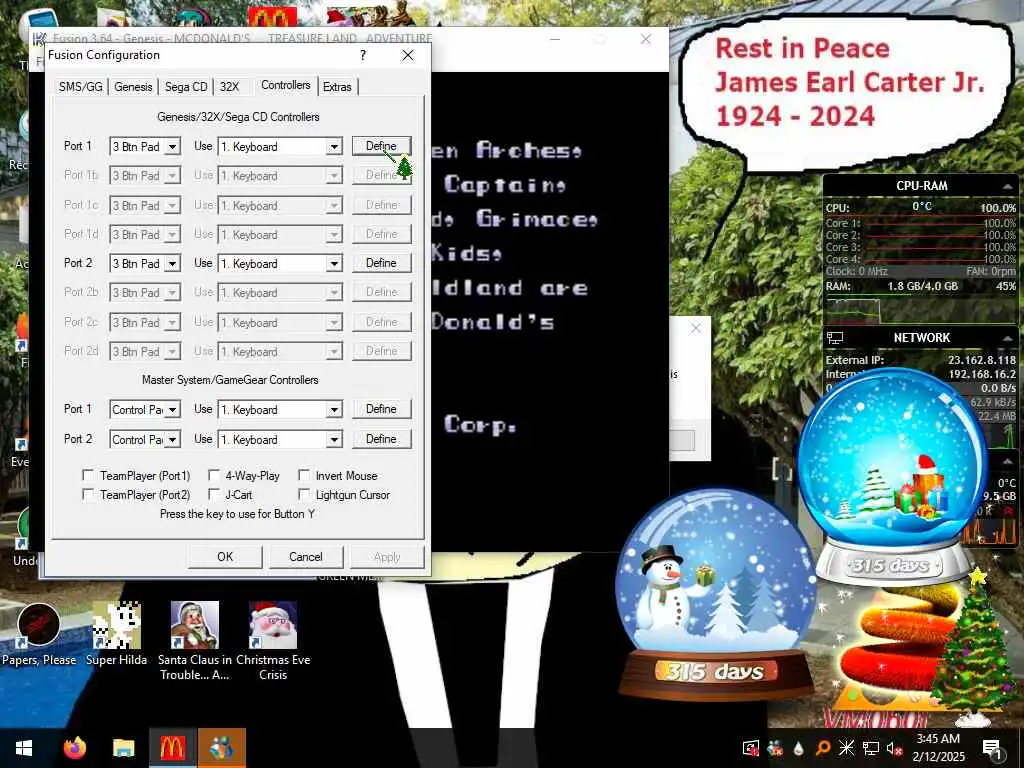Click Define for Master System Port 1
This screenshot has width=1024, height=768.
(381, 409)
